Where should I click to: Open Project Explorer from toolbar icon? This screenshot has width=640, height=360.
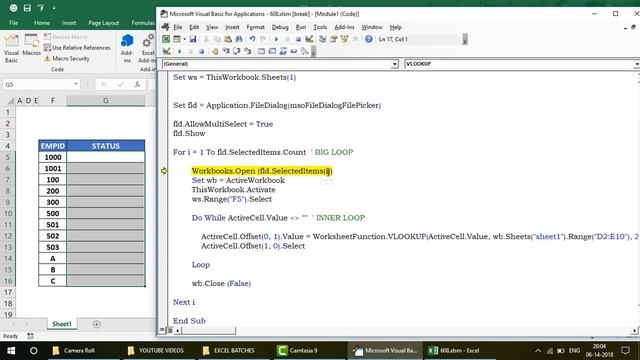(x=322, y=39)
